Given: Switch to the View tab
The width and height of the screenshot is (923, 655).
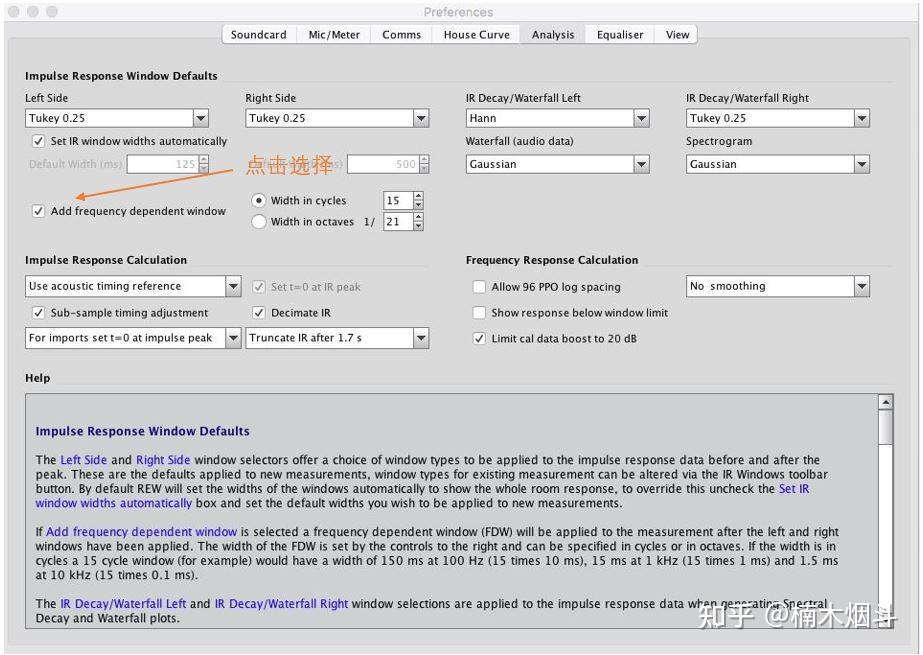Looking at the screenshot, I should click(x=677, y=35).
